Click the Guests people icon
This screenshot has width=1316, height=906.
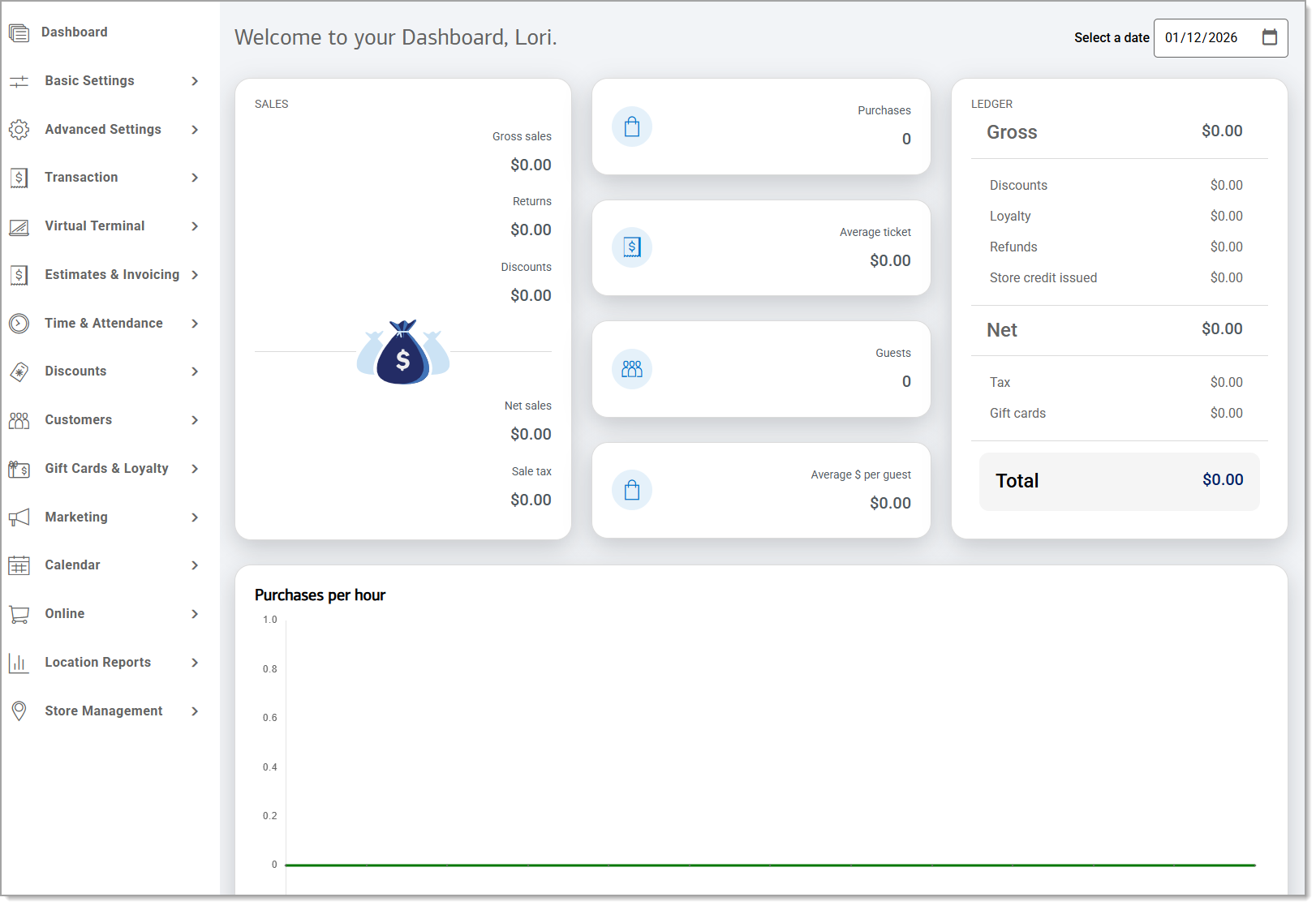click(632, 369)
